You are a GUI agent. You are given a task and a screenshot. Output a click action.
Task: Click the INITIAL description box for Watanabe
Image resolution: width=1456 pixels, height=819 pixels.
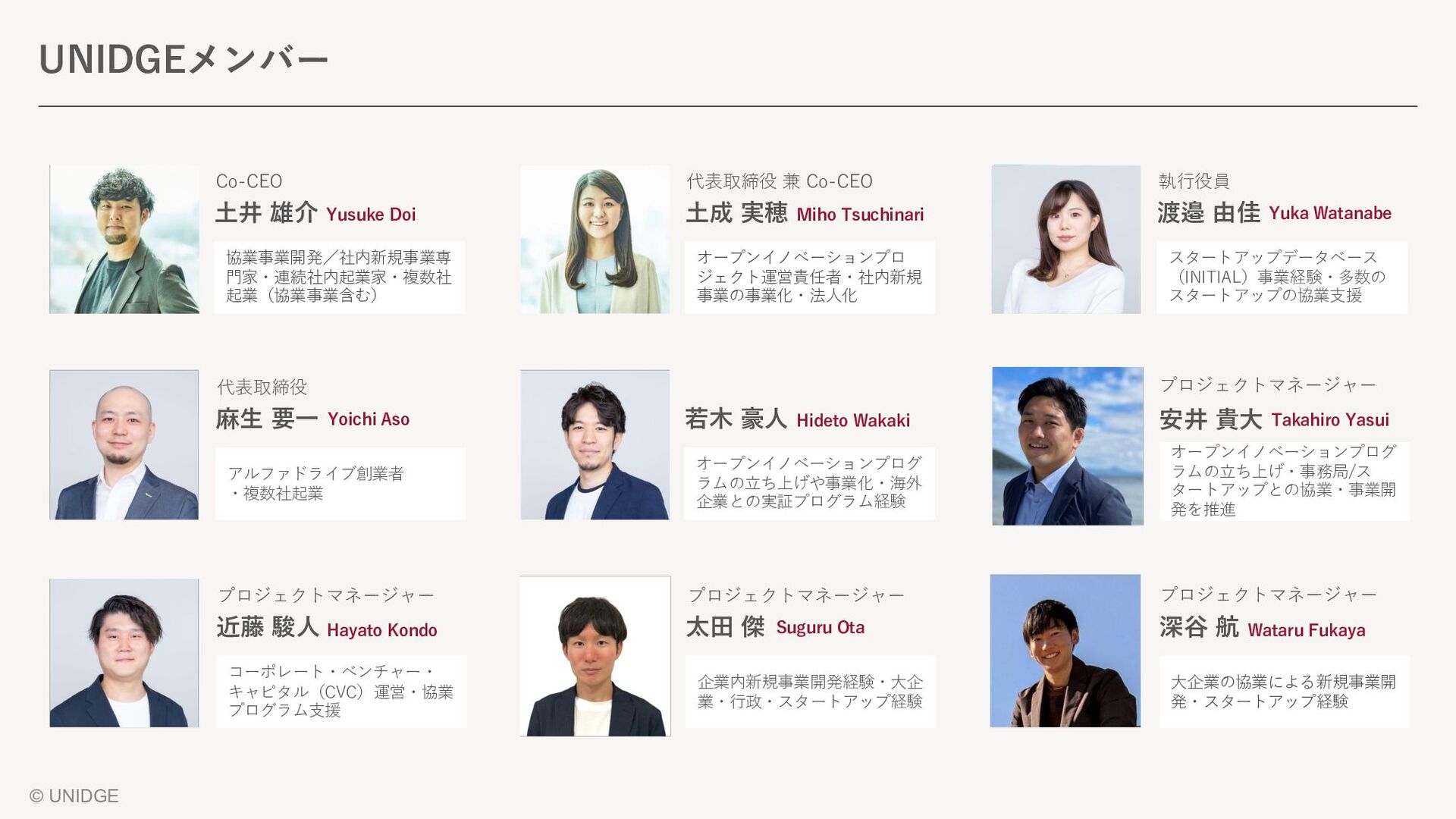[x=1282, y=277]
